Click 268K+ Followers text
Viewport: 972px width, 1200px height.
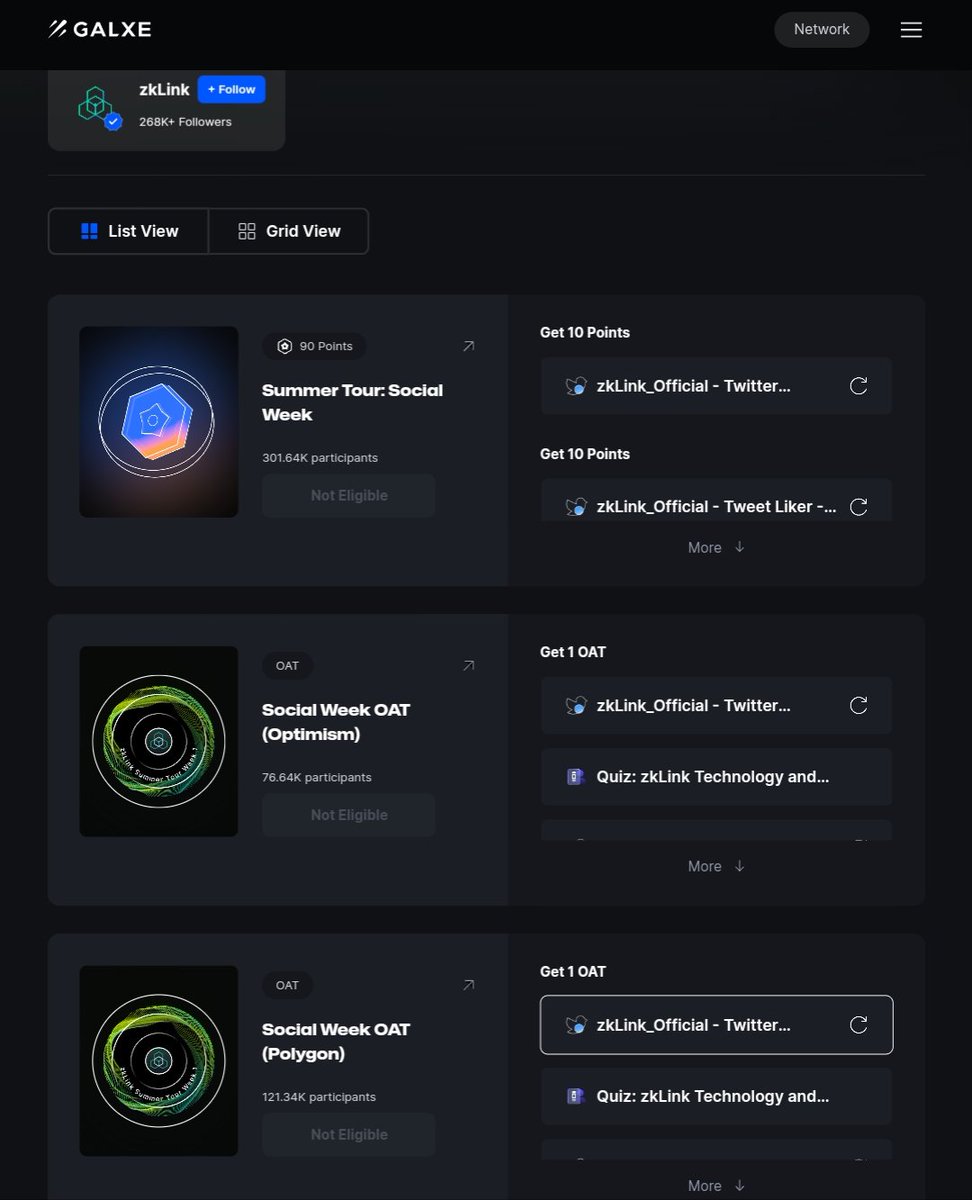[x=185, y=122]
